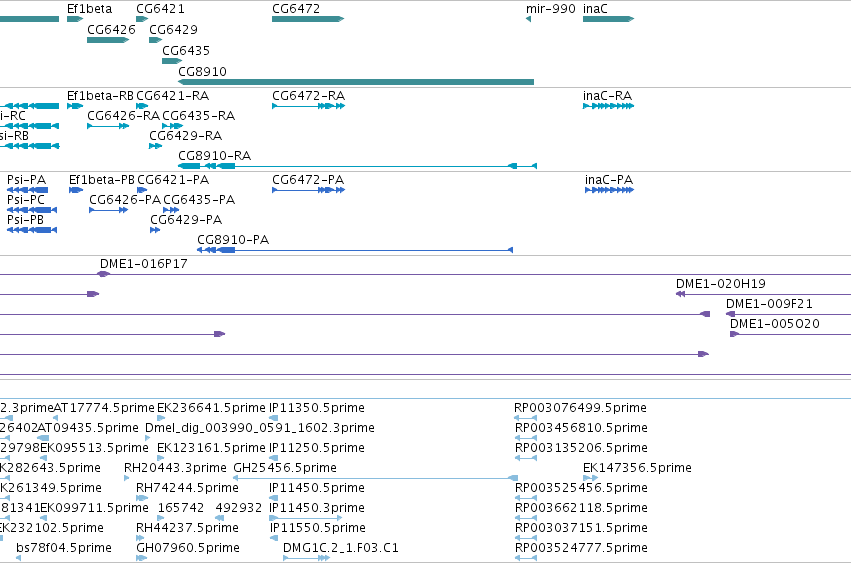Click the mir-990 gene marker
The width and height of the screenshot is (851, 563).
(x=528, y=19)
